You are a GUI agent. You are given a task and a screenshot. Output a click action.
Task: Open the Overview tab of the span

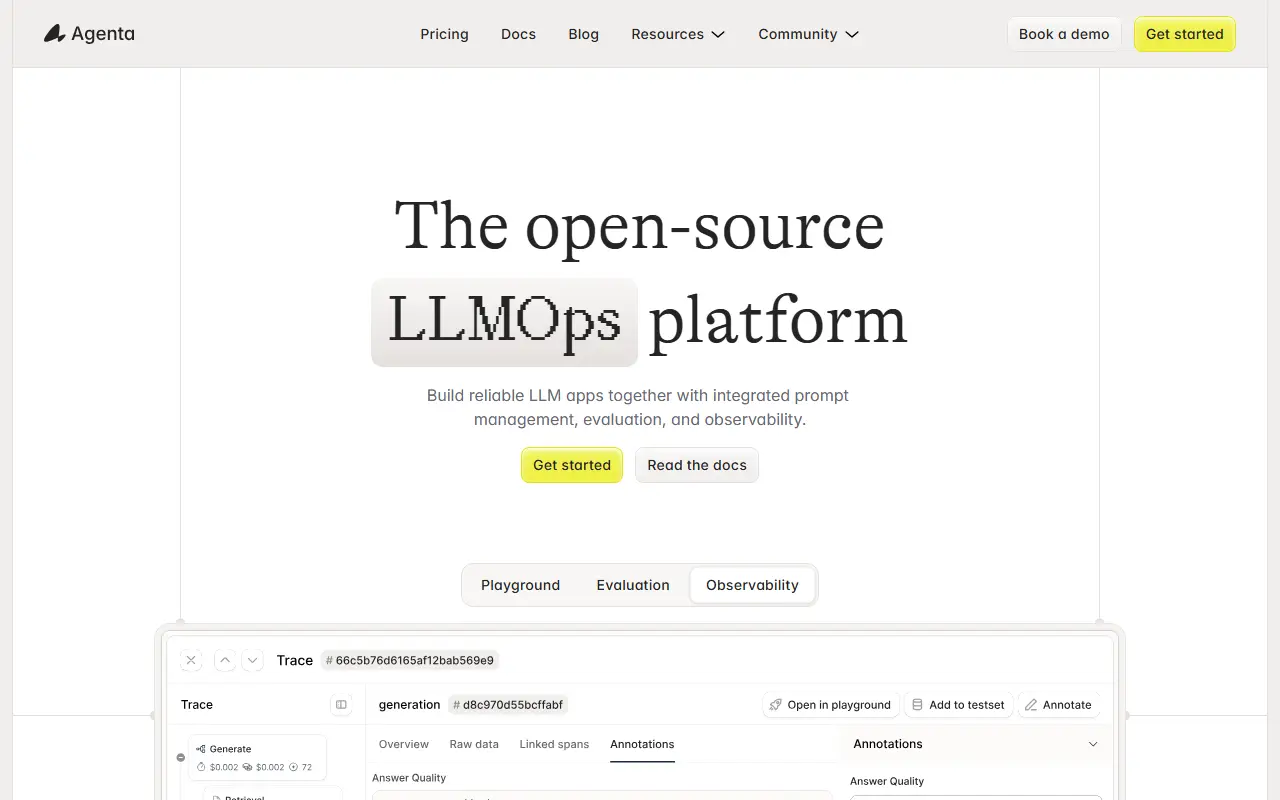(x=404, y=744)
